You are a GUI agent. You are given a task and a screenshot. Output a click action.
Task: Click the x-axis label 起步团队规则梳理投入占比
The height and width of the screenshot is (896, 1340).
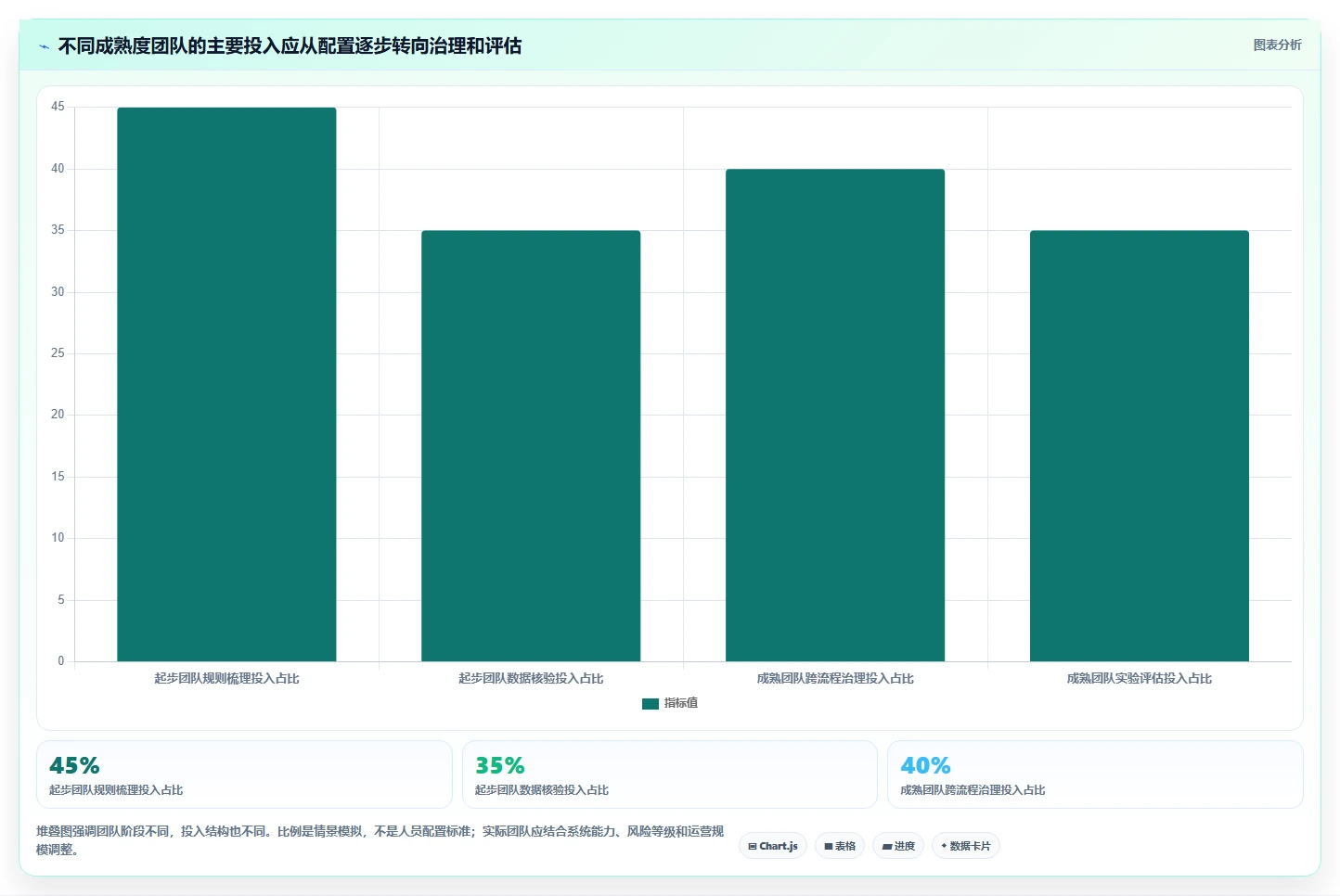(x=226, y=678)
